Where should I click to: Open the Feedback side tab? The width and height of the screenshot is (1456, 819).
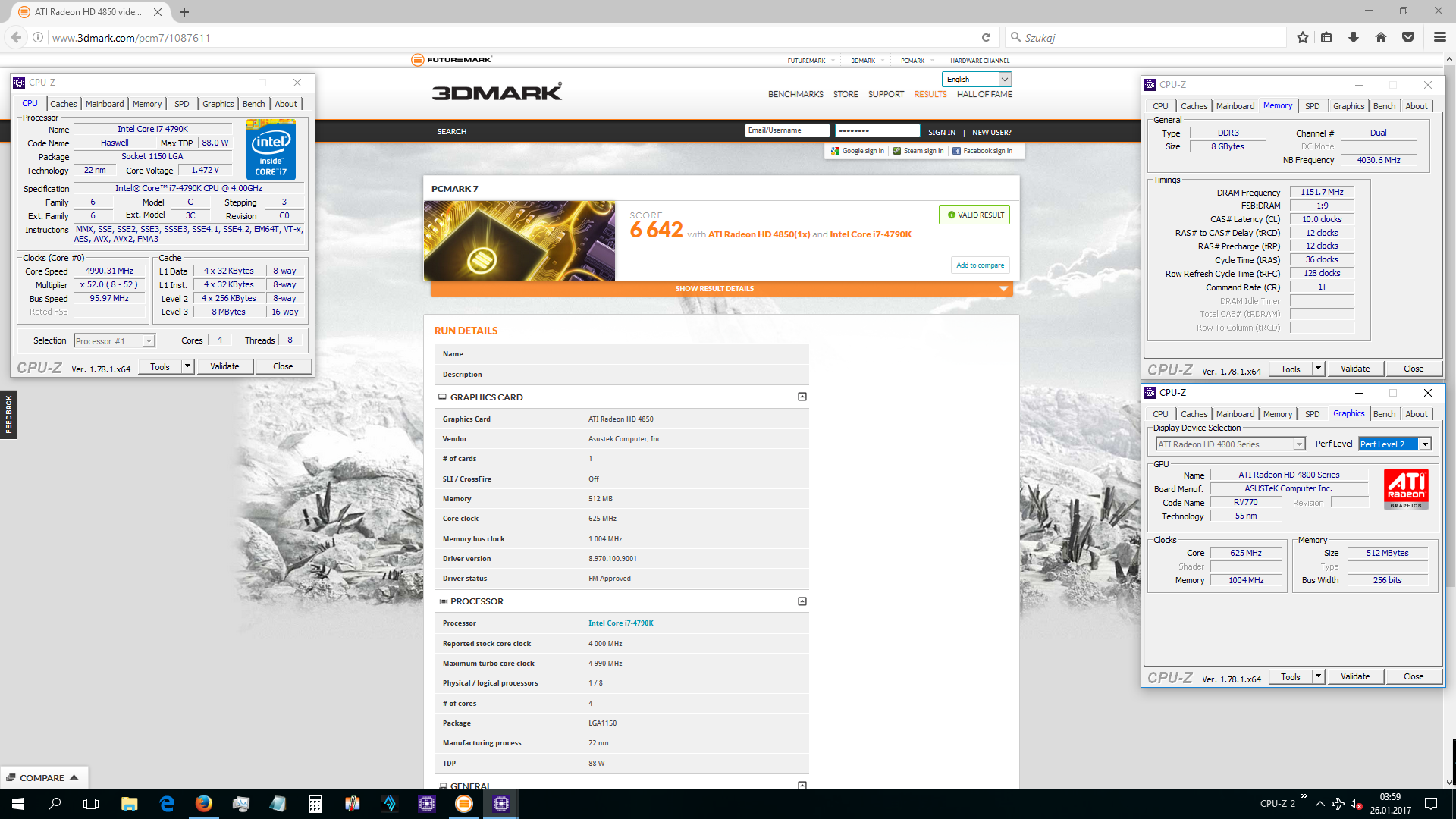pyautogui.click(x=8, y=415)
